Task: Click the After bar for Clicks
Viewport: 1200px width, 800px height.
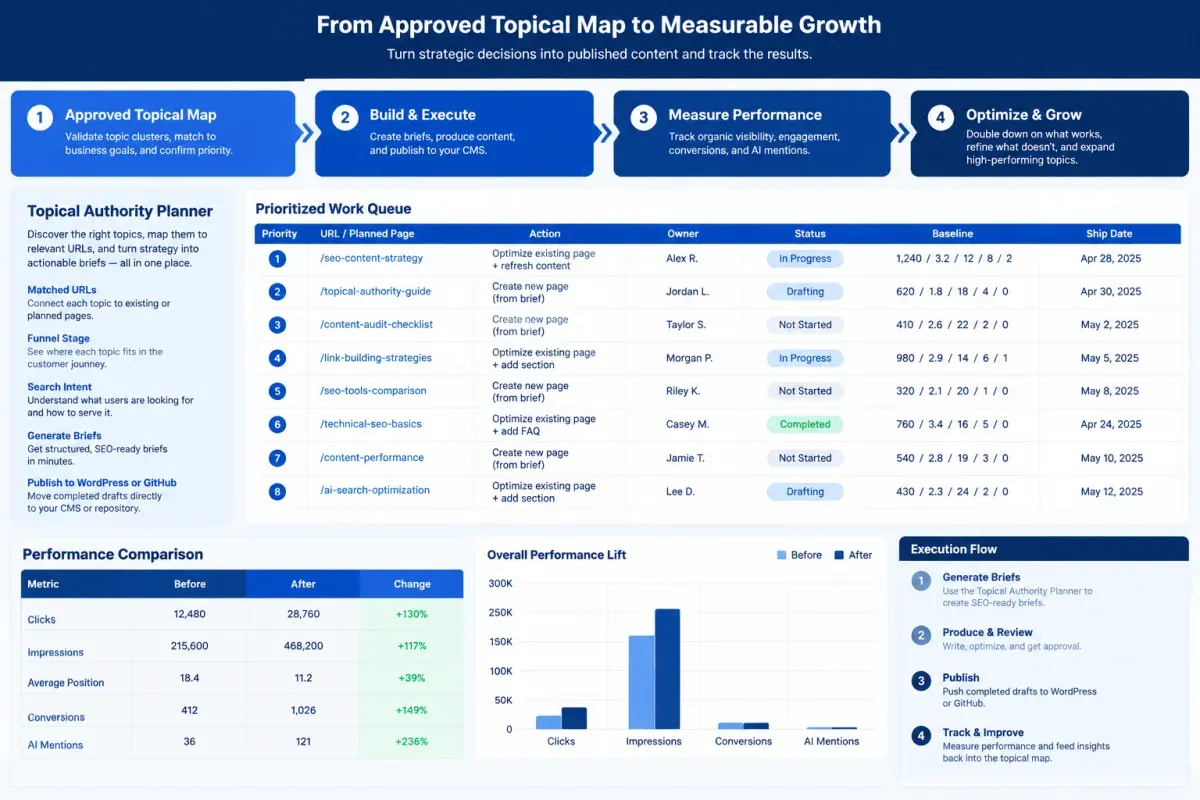Action: [x=574, y=718]
